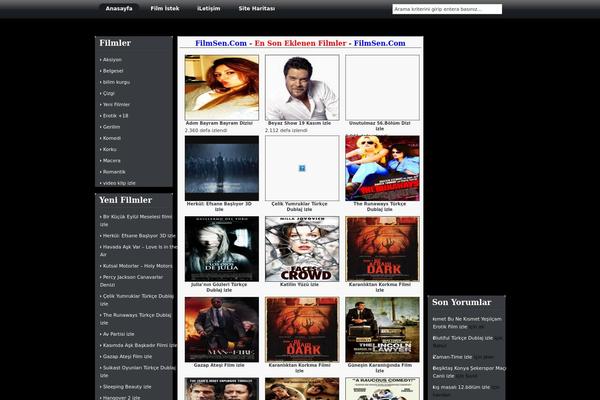Open the bilim kurgu category

click(116, 82)
